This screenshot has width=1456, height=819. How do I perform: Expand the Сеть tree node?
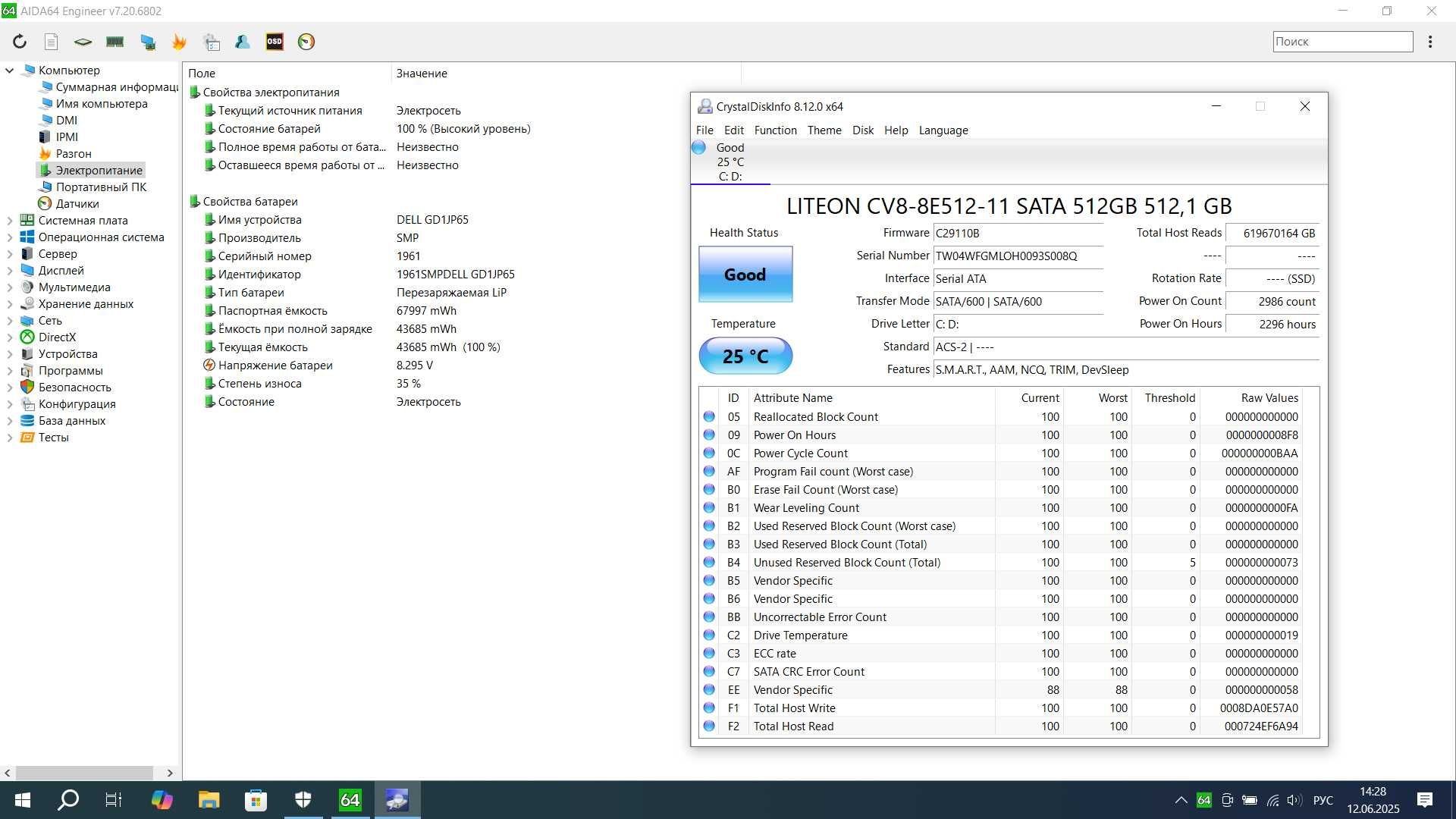pyautogui.click(x=9, y=321)
